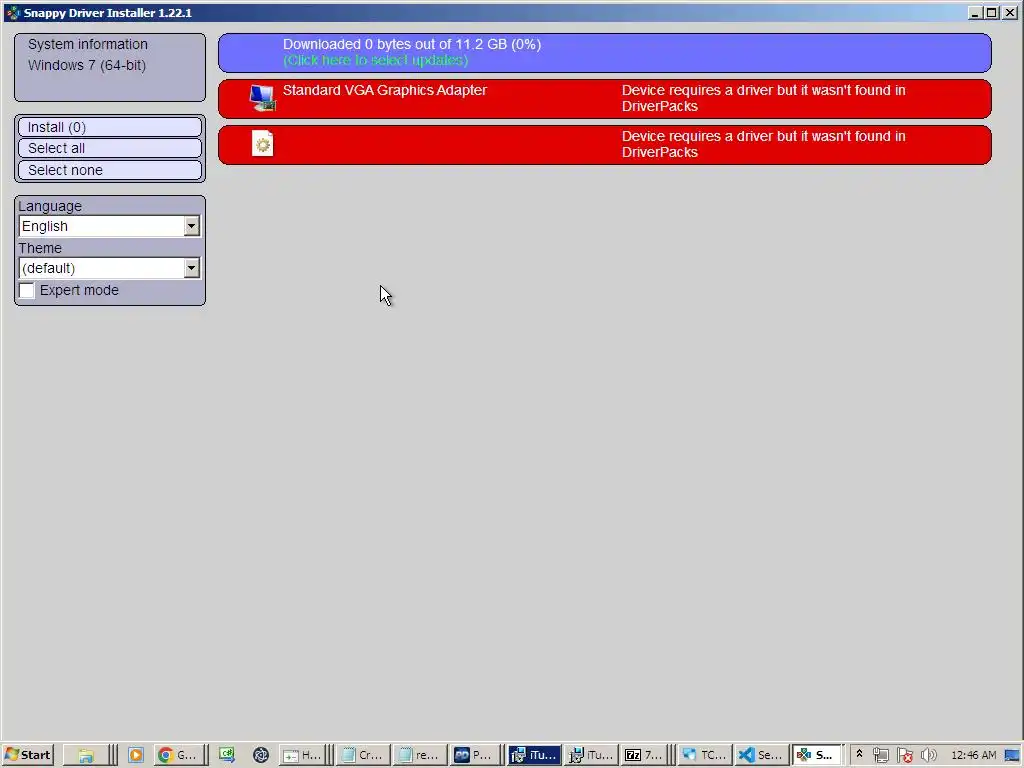Switch to the highlighted 'iTu...' installer taskbar button
This screenshot has width=1024, height=768.
(534, 755)
